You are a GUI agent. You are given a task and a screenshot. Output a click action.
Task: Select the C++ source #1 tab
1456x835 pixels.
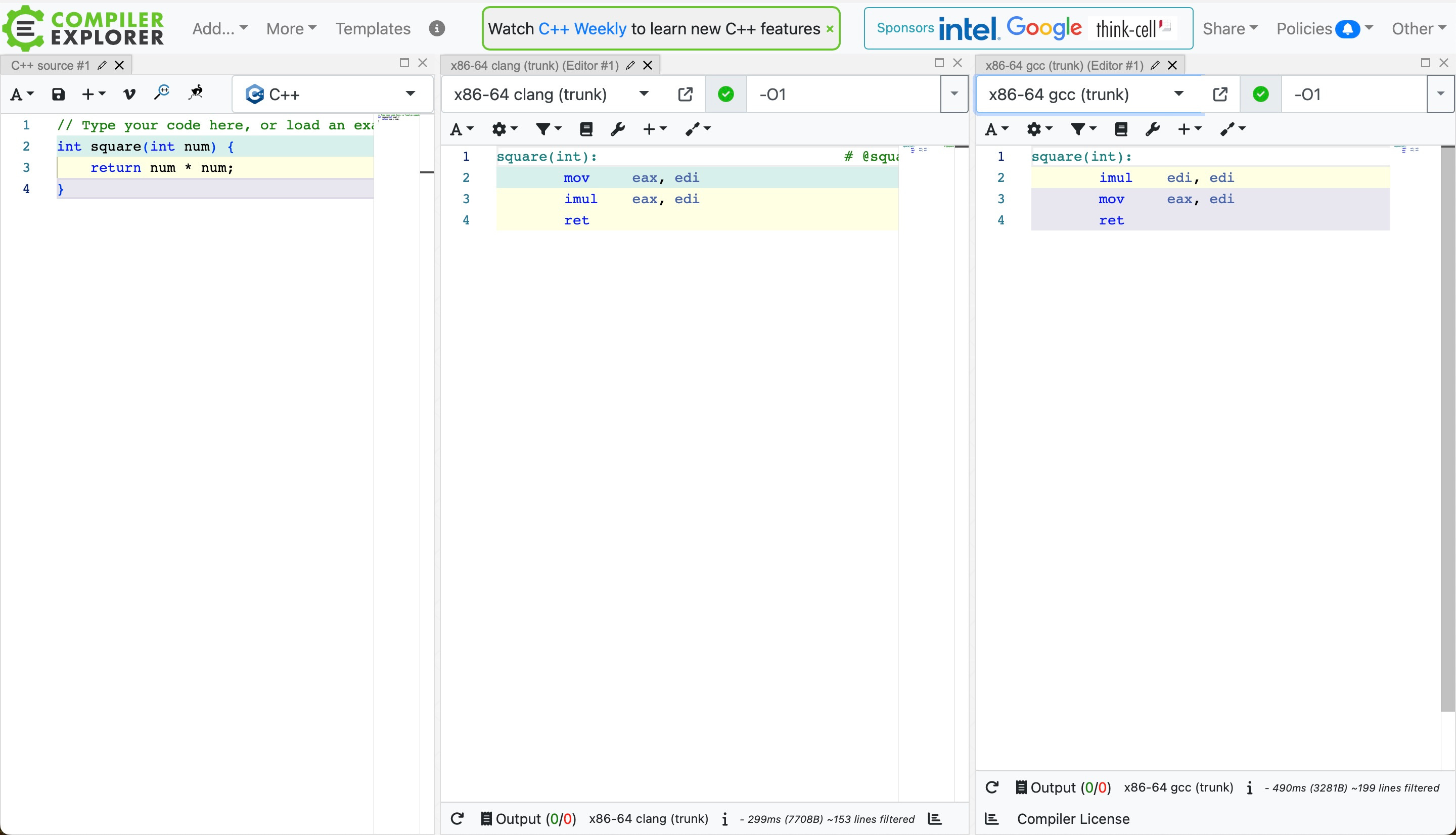tap(50, 65)
